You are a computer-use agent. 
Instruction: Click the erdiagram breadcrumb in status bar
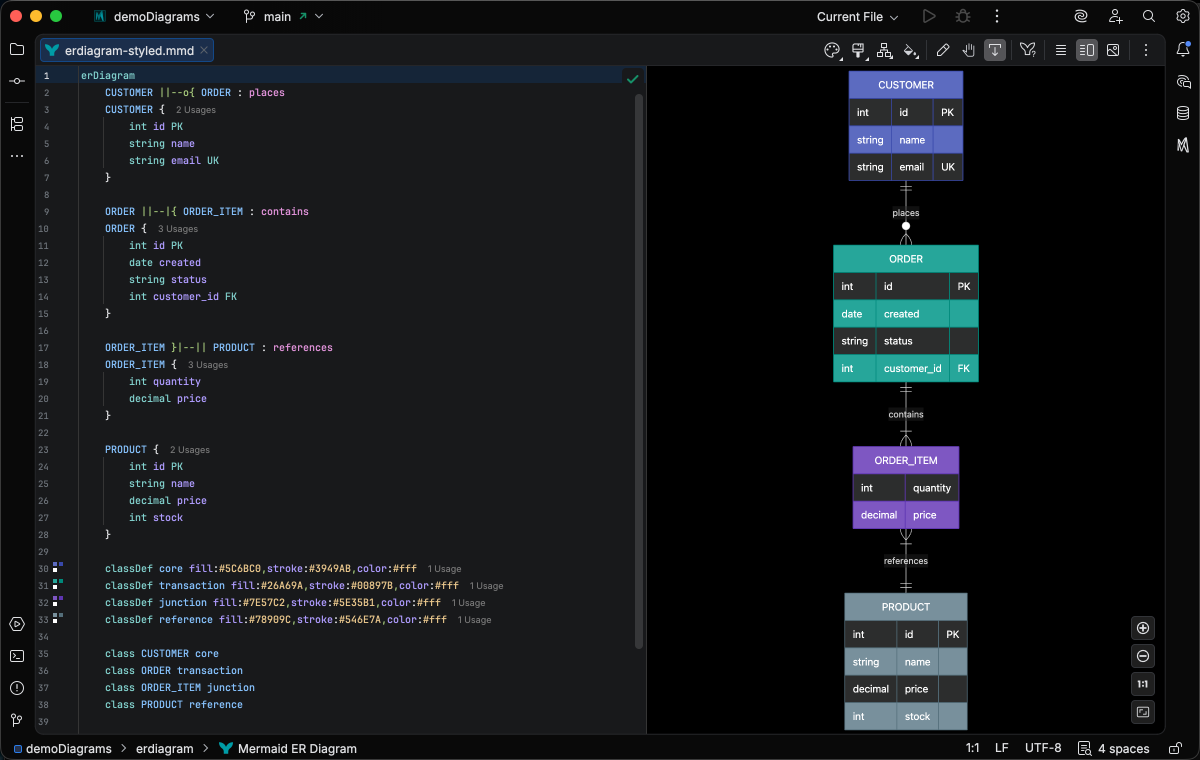[165, 748]
